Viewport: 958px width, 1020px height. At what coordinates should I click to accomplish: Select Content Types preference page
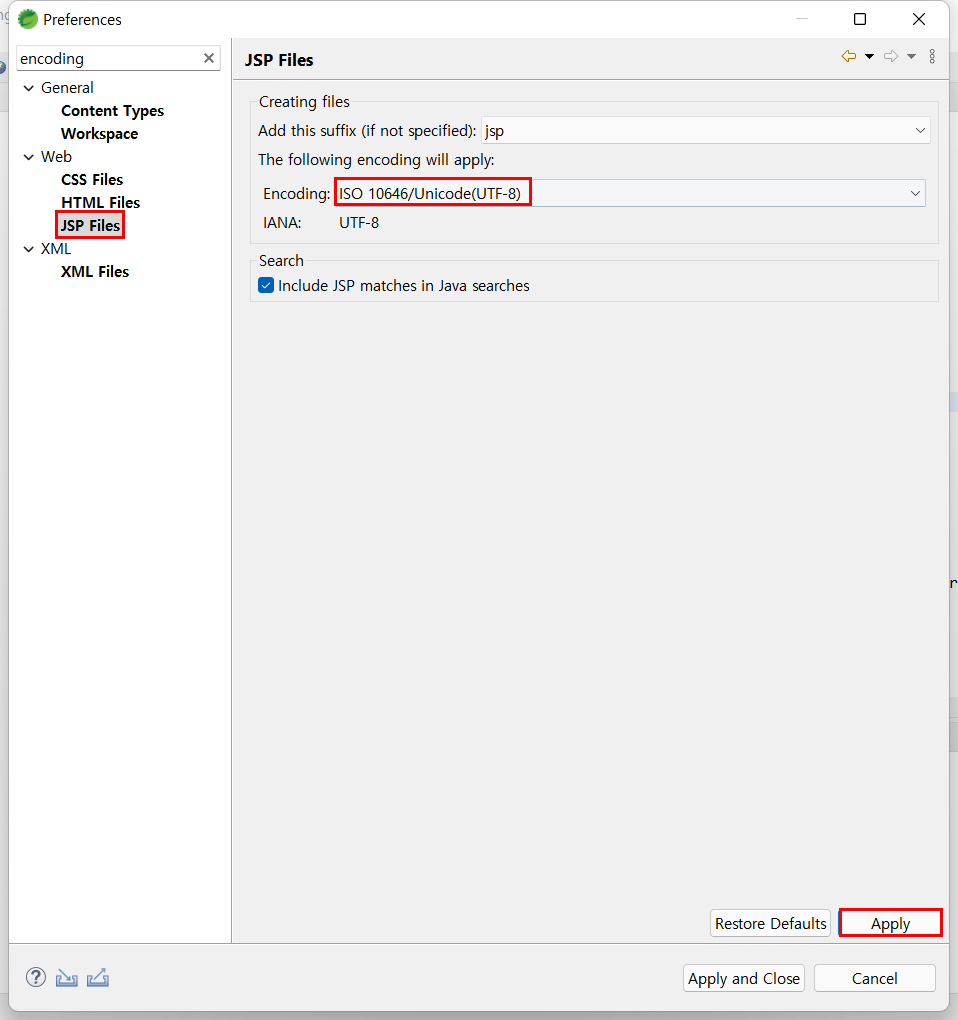point(113,111)
